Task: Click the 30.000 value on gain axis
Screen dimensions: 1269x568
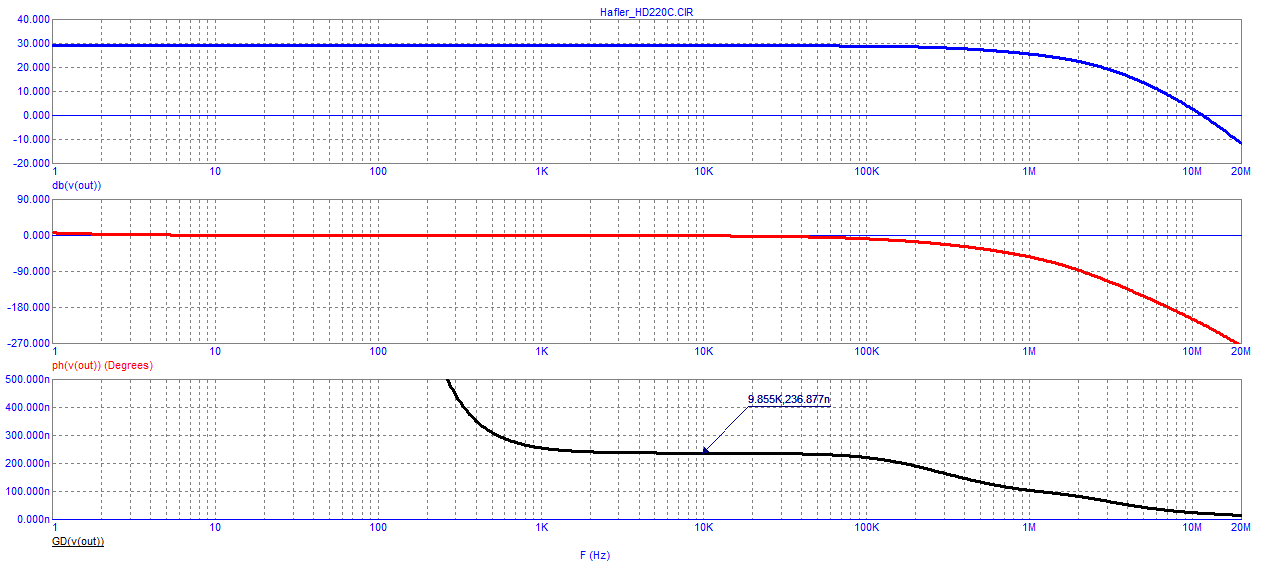Action: pyautogui.click(x=35, y=44)
